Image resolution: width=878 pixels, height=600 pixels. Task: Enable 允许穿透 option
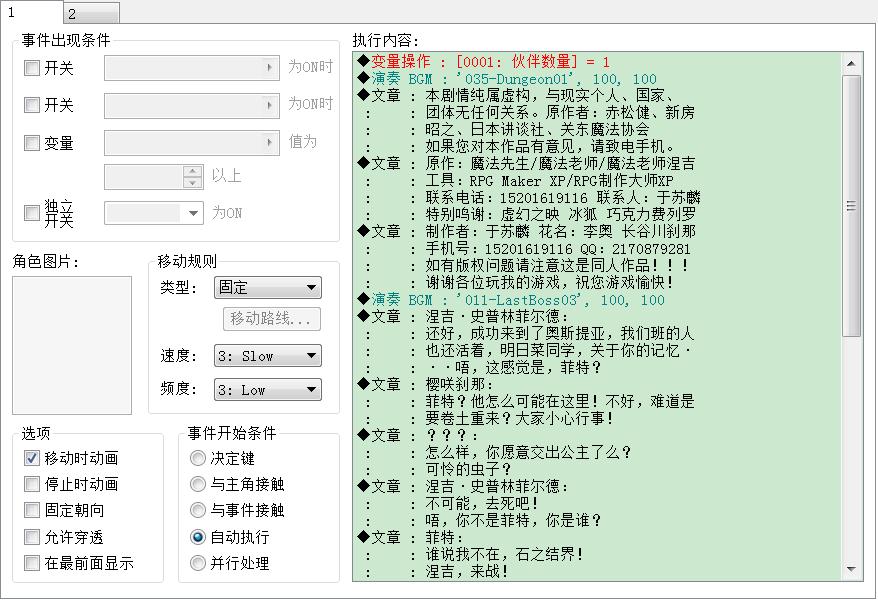[32, 537]
